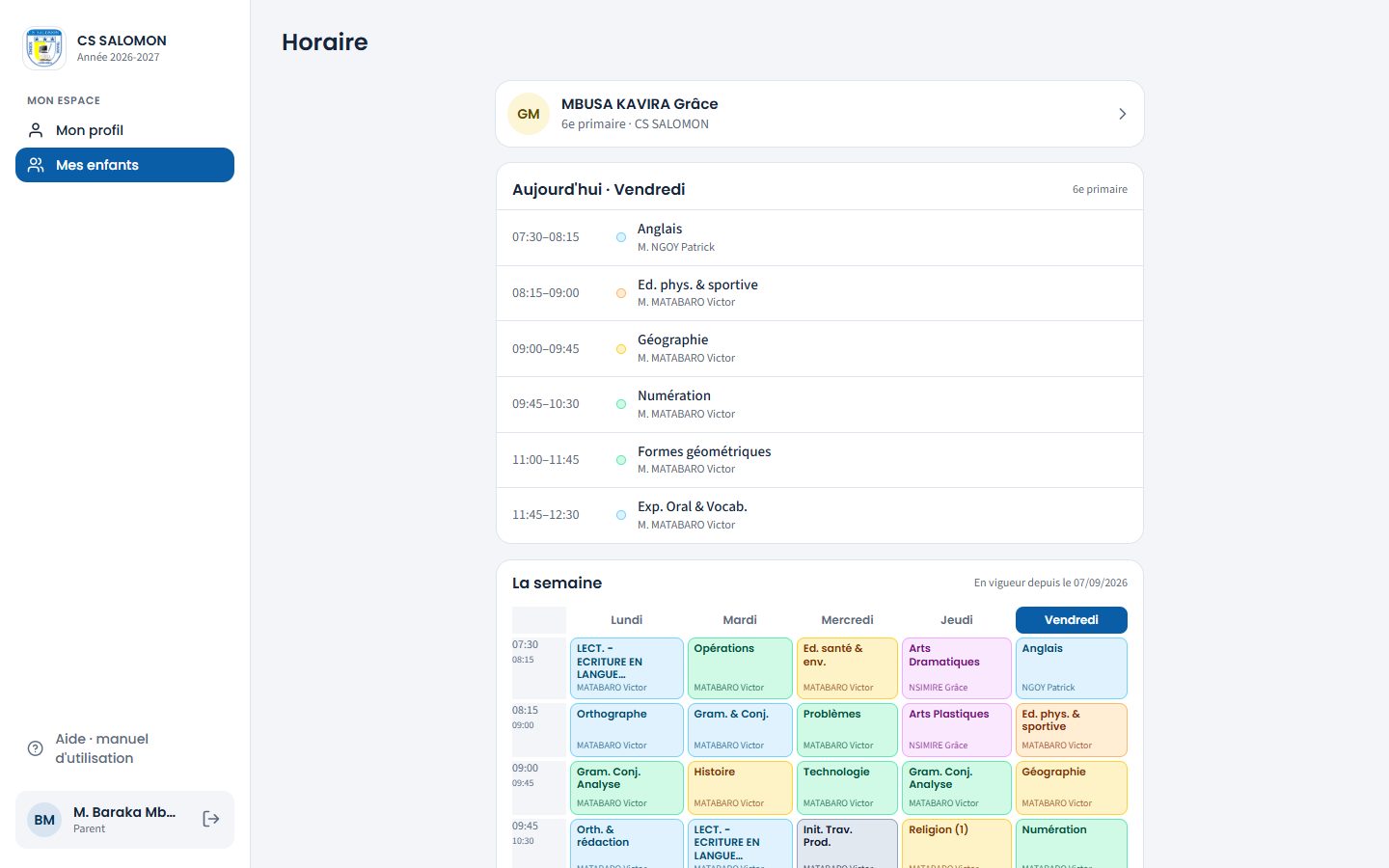Click the Mon profil person icon

[x=36, y=130]
